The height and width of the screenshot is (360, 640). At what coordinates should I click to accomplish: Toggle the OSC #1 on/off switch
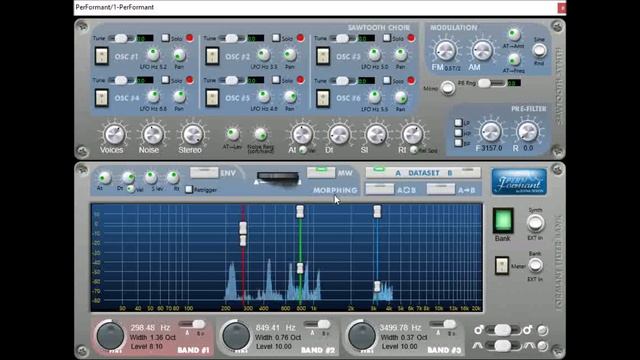click(x=101, y=56)
